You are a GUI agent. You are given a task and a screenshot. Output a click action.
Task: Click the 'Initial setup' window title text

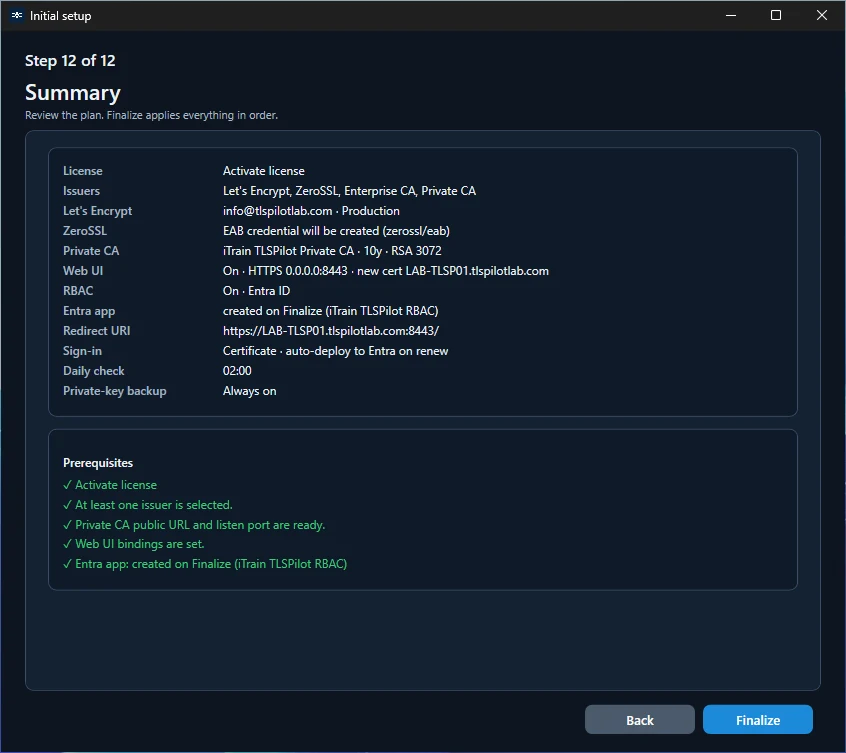point(60,16)
